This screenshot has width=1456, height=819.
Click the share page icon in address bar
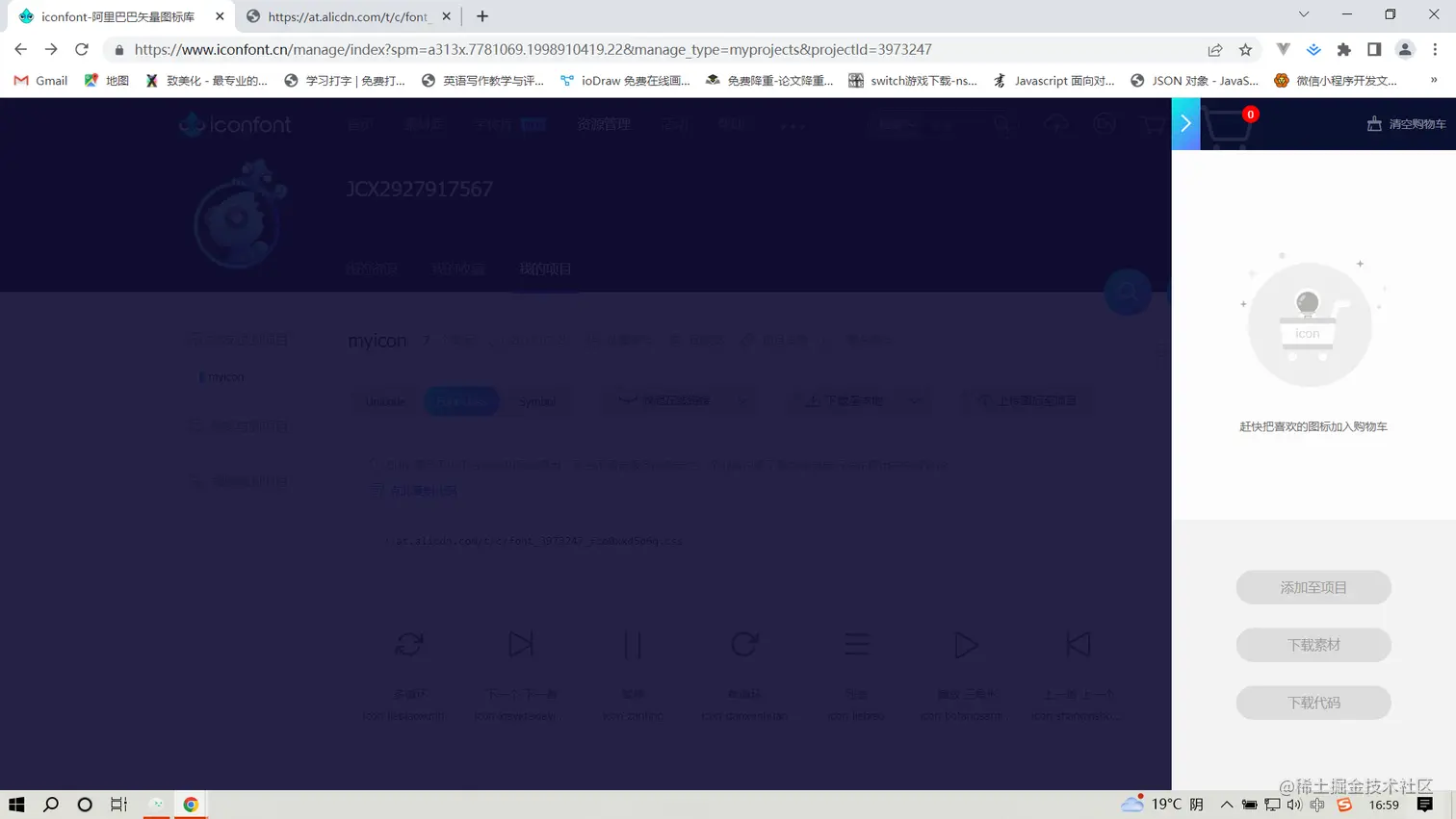pos(1215,49)
